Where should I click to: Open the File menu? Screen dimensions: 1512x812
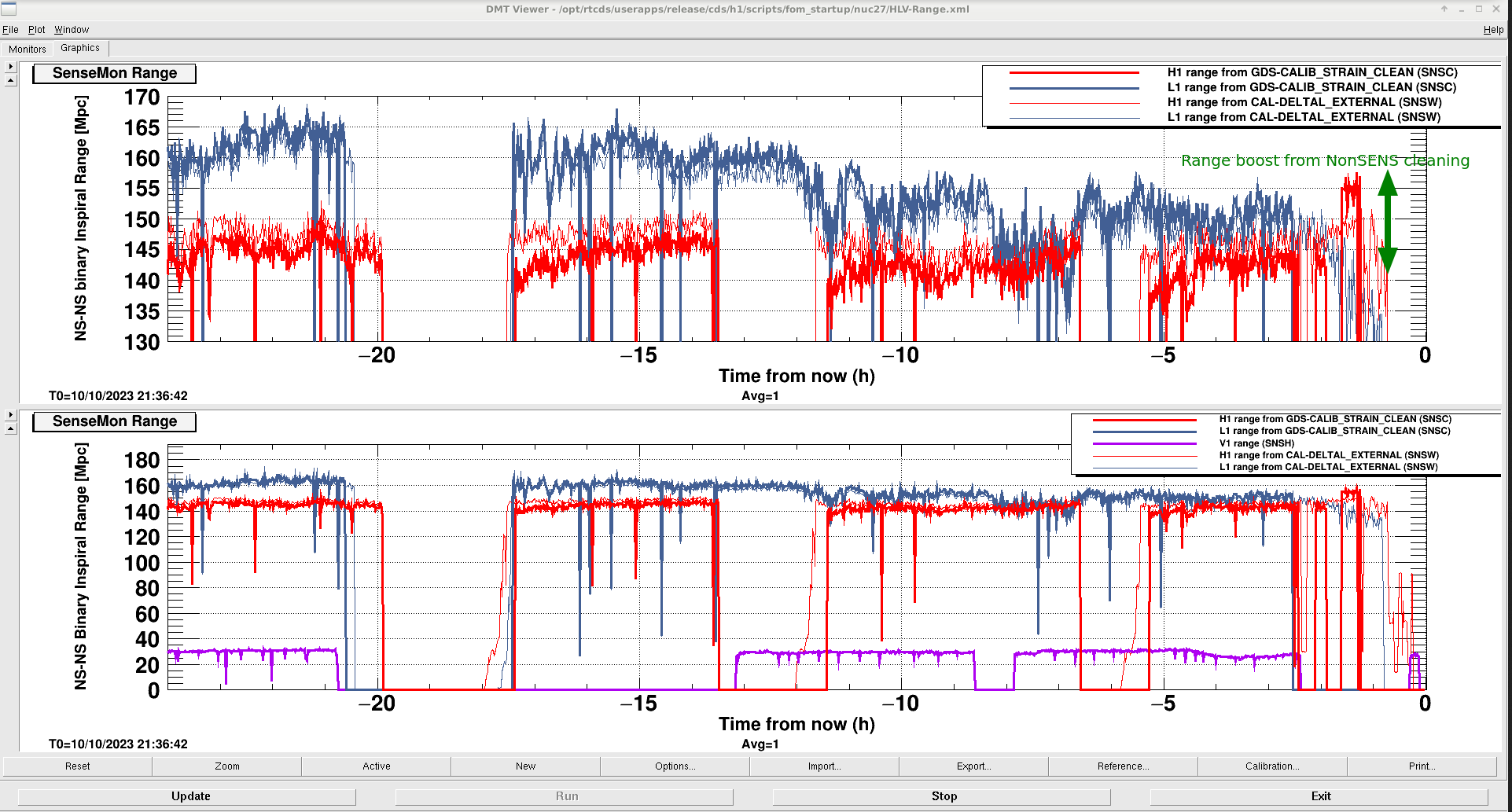10,30
